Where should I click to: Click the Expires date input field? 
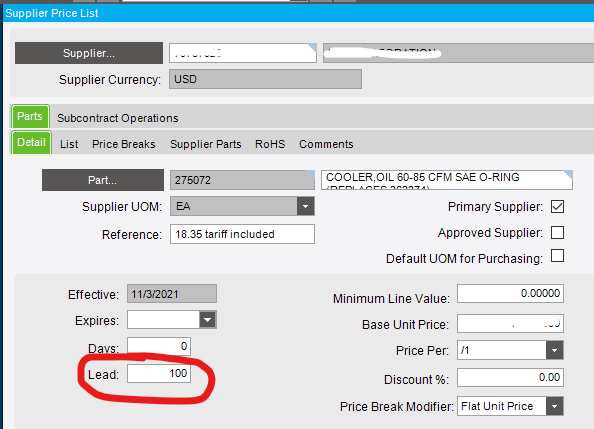[x=163, y=320]
